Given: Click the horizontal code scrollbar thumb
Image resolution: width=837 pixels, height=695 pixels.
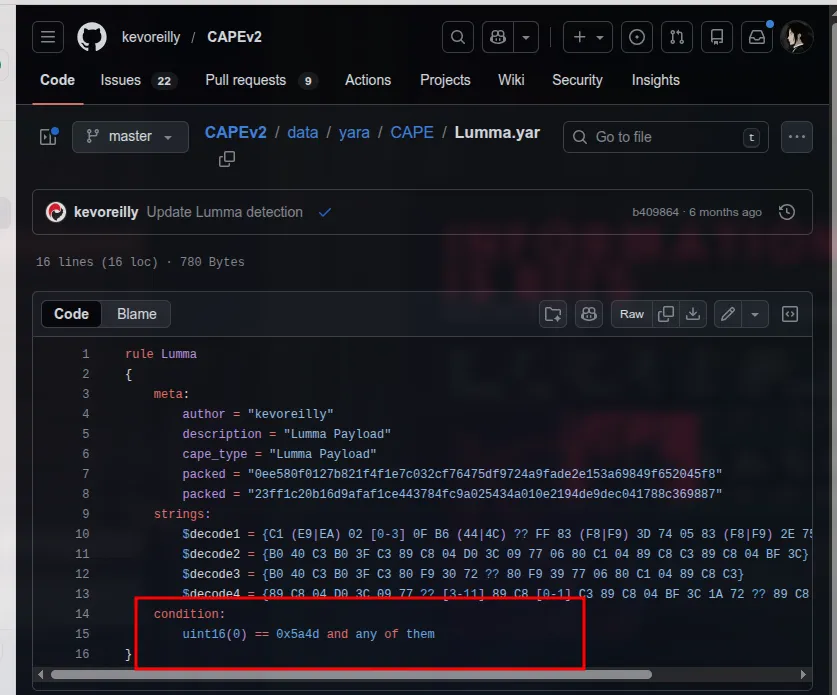Looking at the screenshot, I should pos(351,675).
